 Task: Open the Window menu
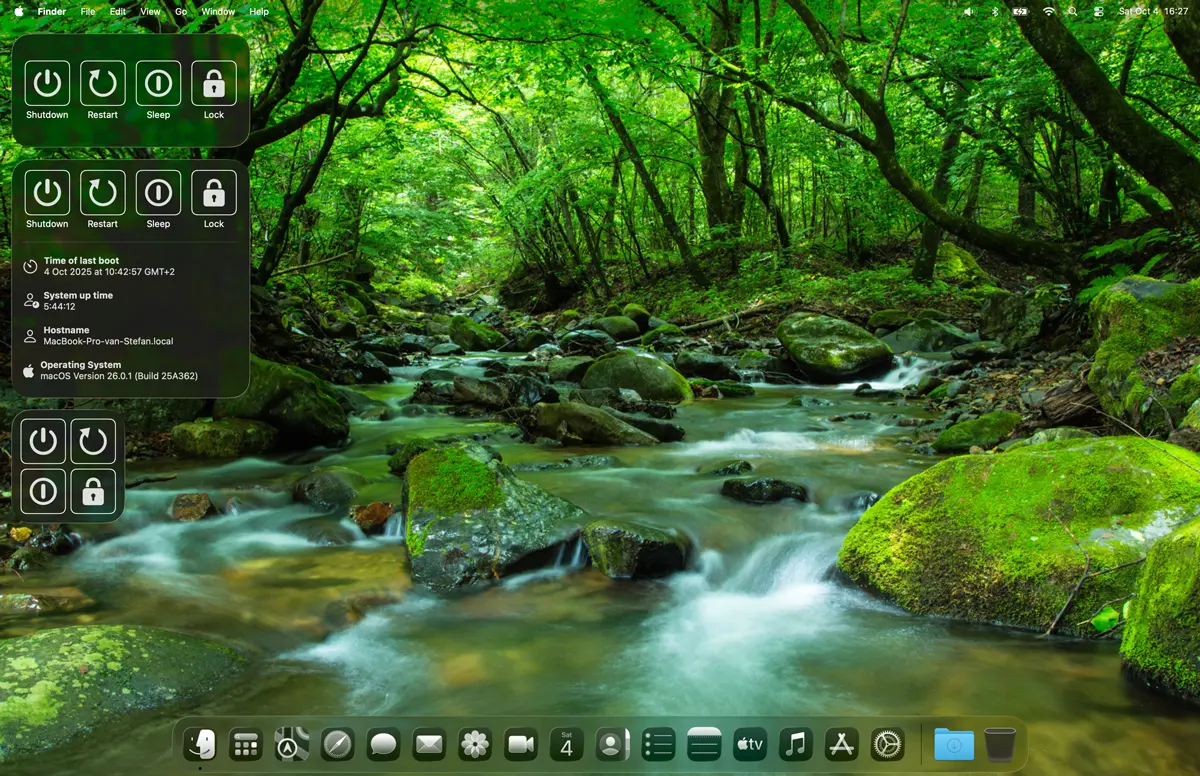click(218, 11)
